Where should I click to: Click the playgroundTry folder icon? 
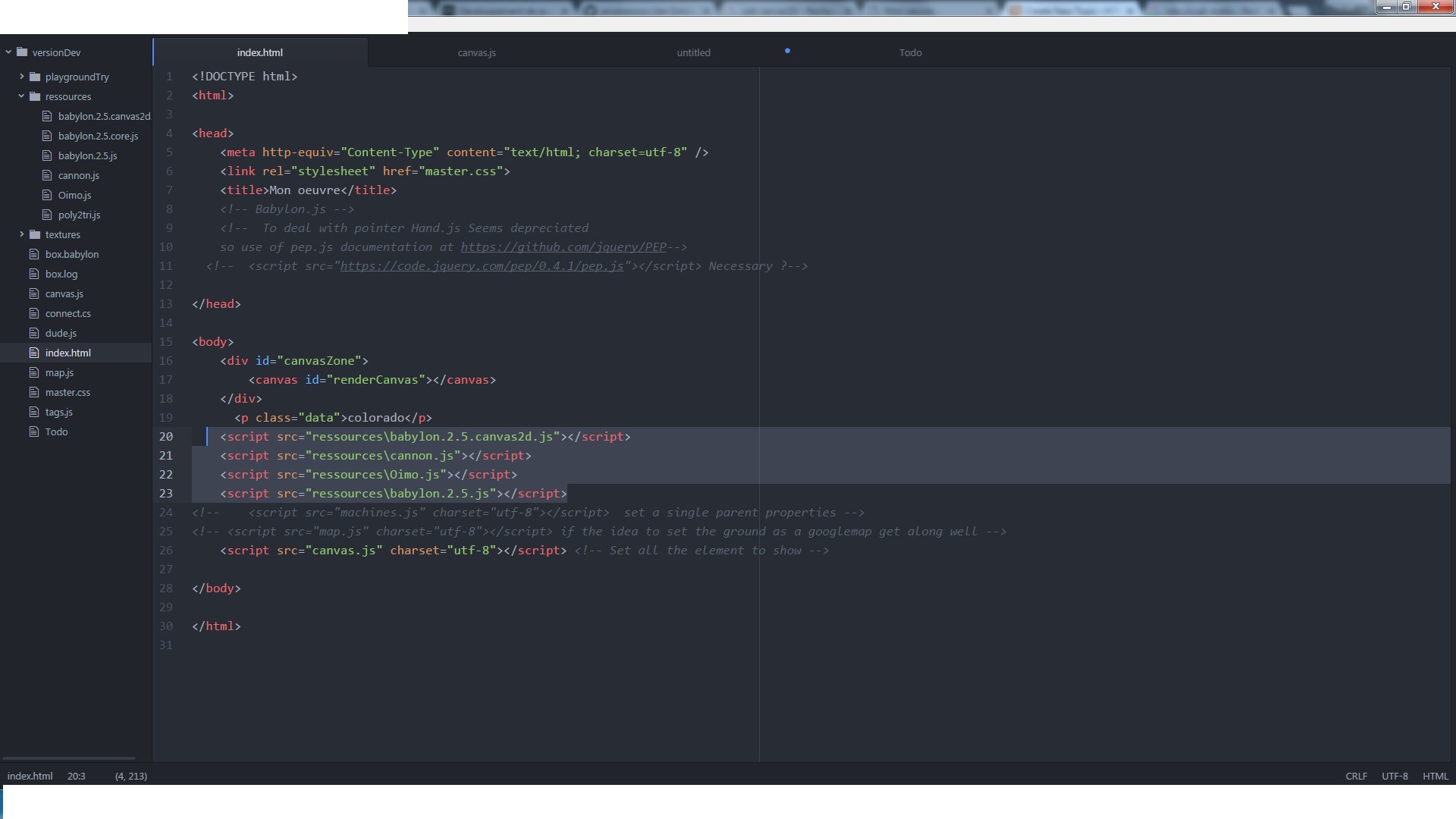tap(35, 77)
